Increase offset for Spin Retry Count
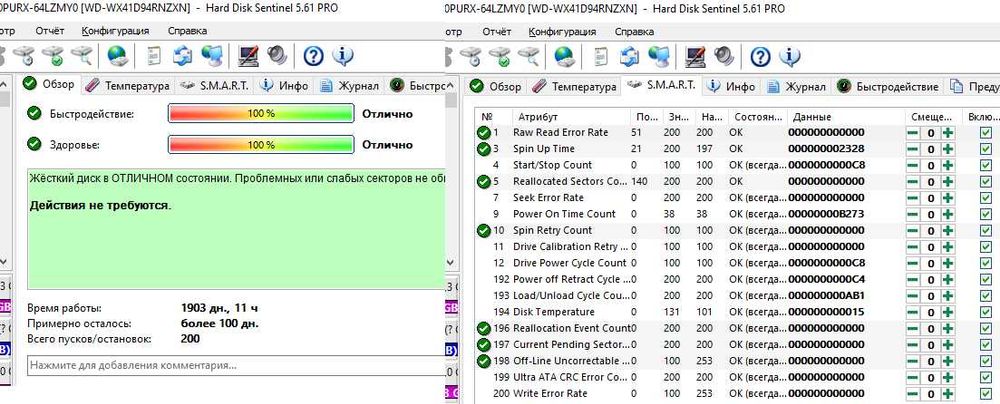Image resolution: width=1000 pixels, height=404 pixels. [948, 230]
